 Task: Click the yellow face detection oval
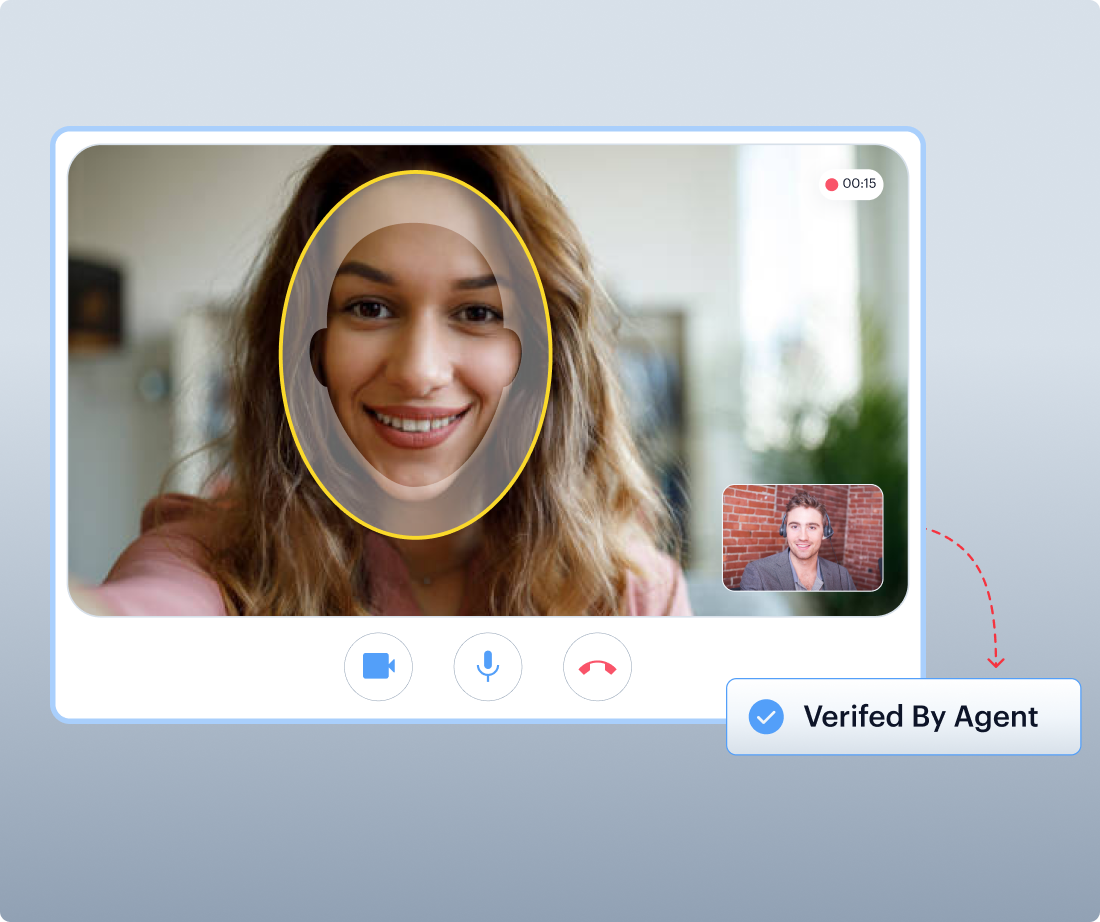click(x=416, y=354)
